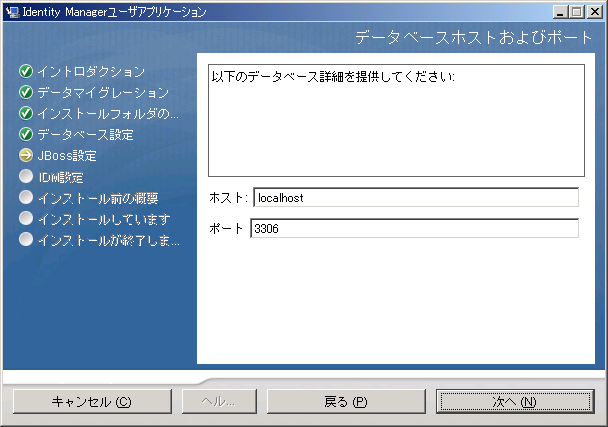Click the grey circle beside インストールしています
This screenshot has height=427, width=608.
pyautogui.click(x=26, y=218)
